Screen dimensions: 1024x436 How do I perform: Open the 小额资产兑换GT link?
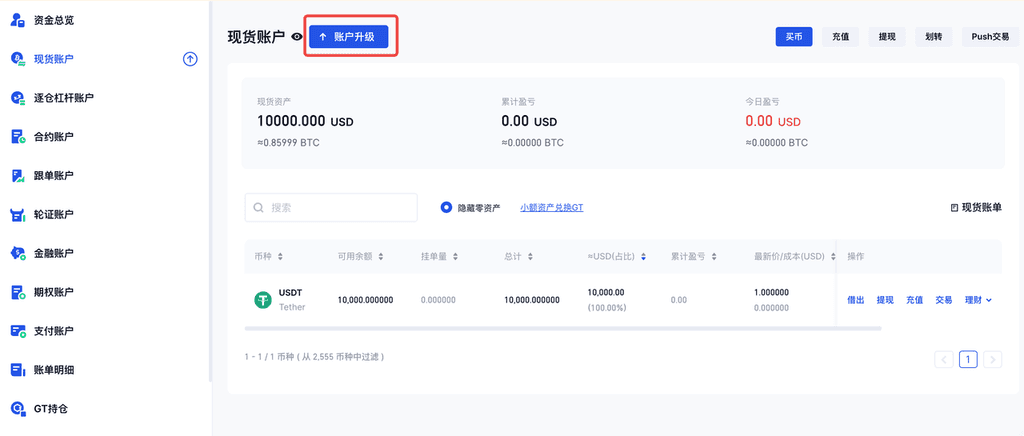click(551, 208)
